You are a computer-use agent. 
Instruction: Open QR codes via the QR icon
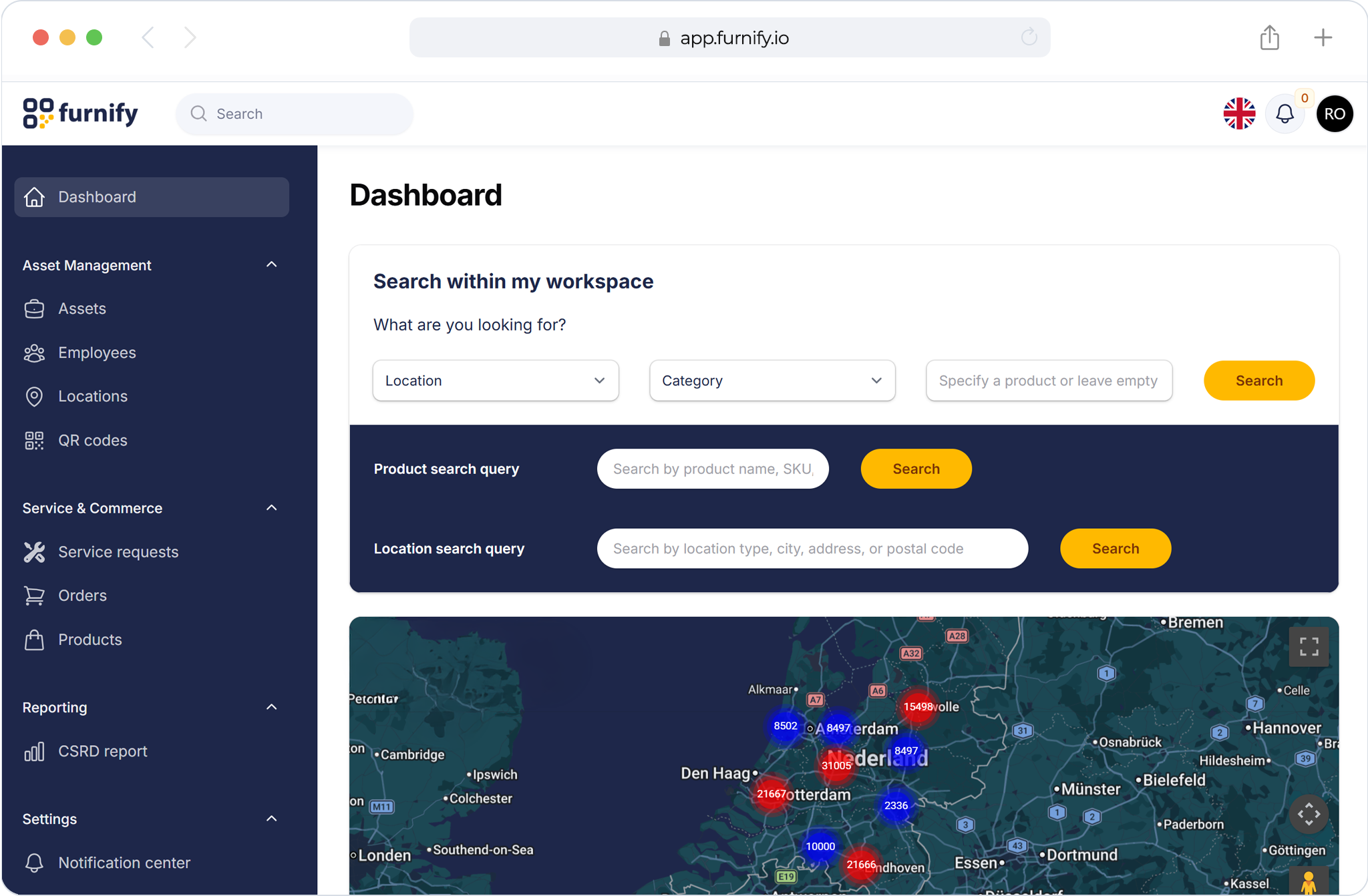click(34, 440)
